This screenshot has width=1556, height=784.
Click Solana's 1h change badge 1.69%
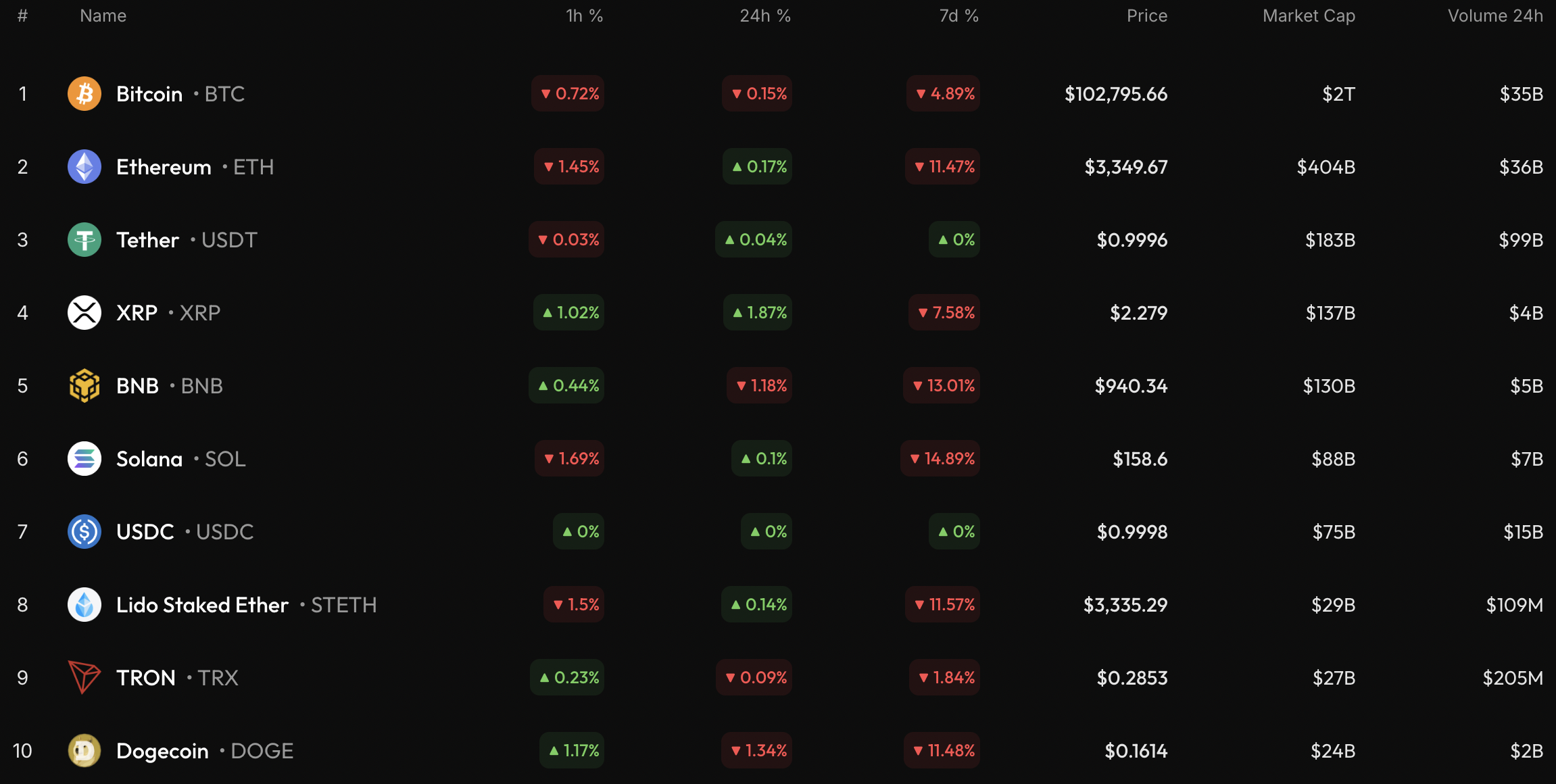coord(570,459)
